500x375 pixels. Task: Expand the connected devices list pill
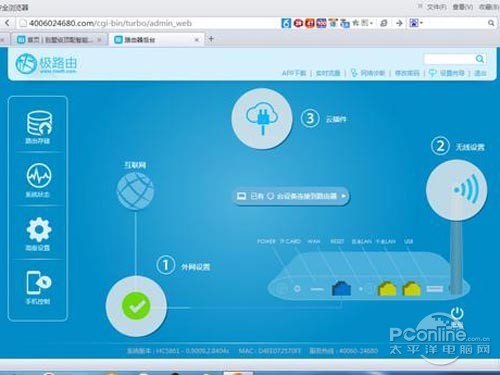291,196
